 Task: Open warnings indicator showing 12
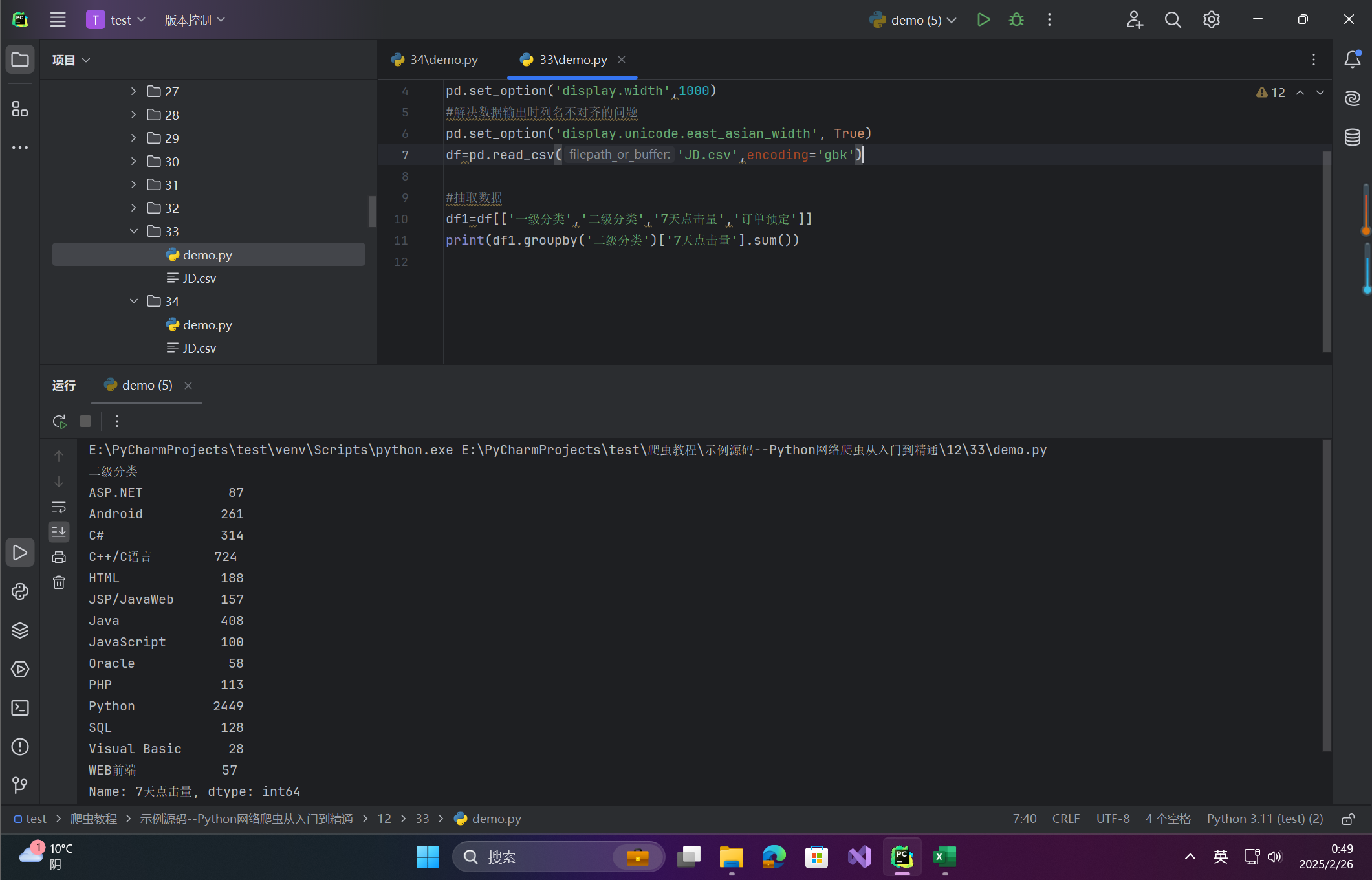tap(1270, 93)
